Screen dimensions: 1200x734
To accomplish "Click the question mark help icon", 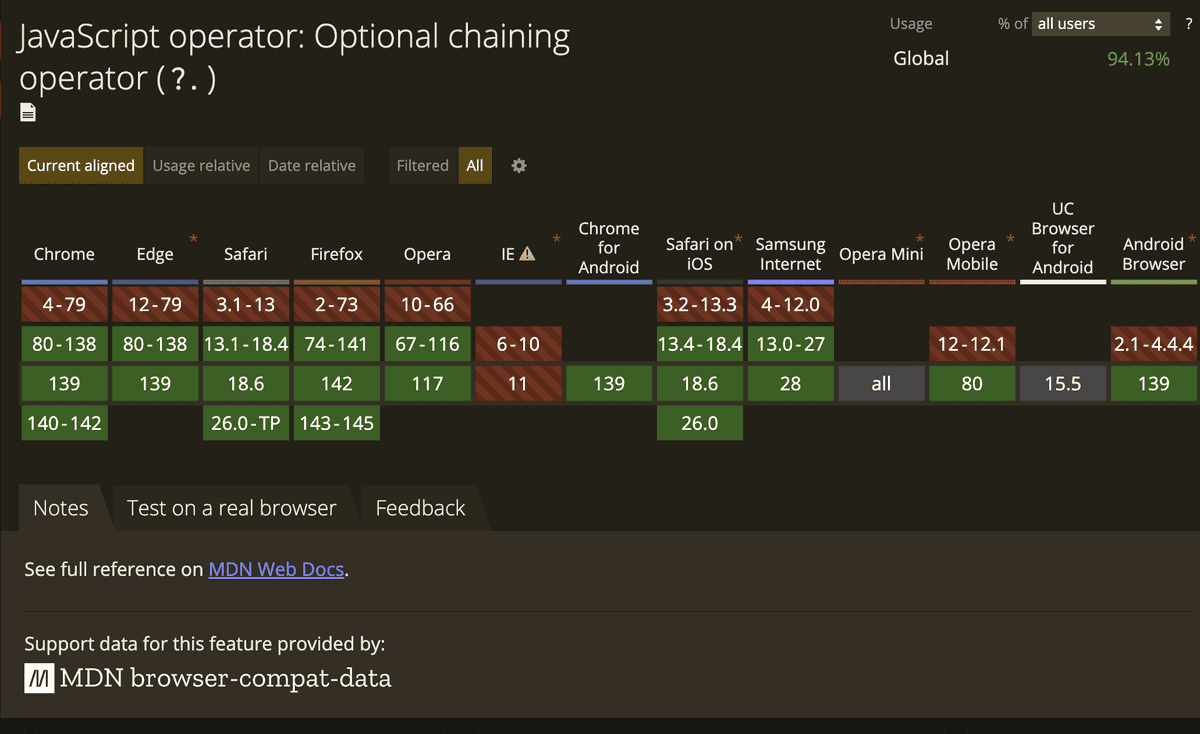I will [1188, 24].
